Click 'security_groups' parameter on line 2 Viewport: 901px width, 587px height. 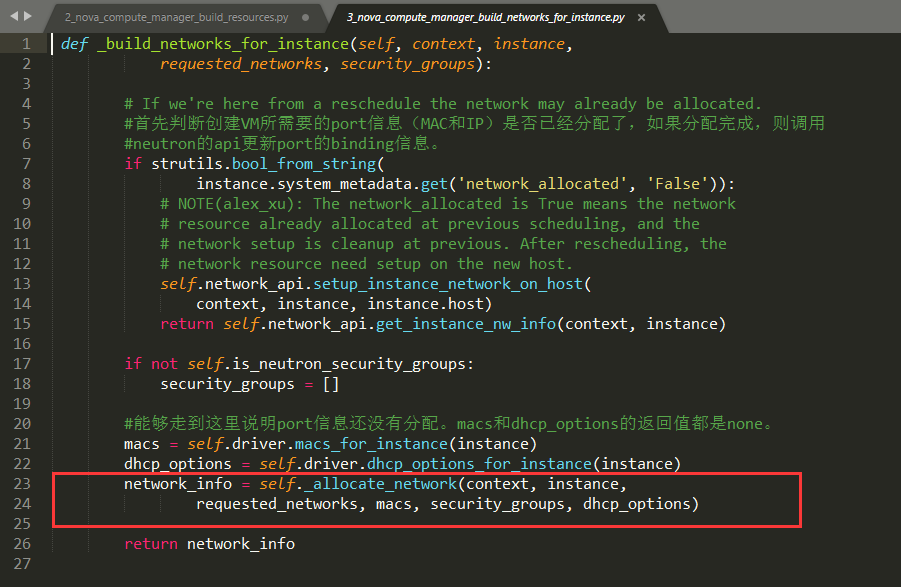[408, 64]
